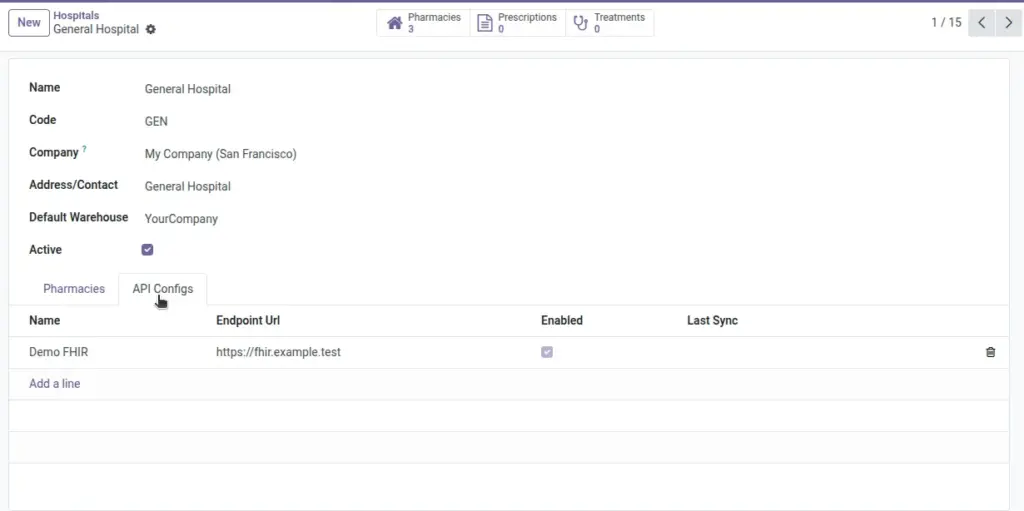Click the Pharmacies home icon stat button
1024x511 pixels.
pos(394,24)
